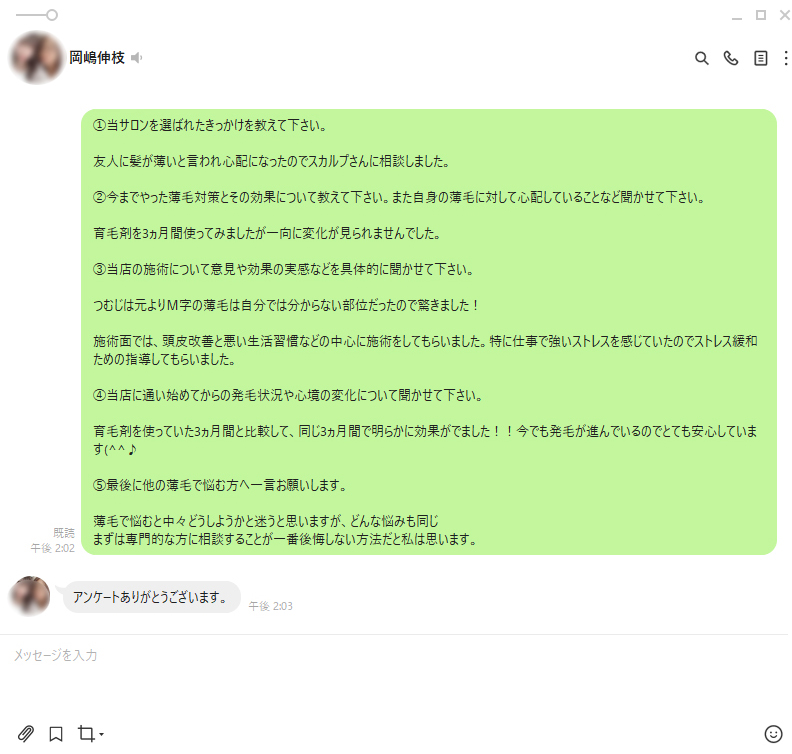
Task: Select the green survey message bubble
Action: [x=429, y=332]
